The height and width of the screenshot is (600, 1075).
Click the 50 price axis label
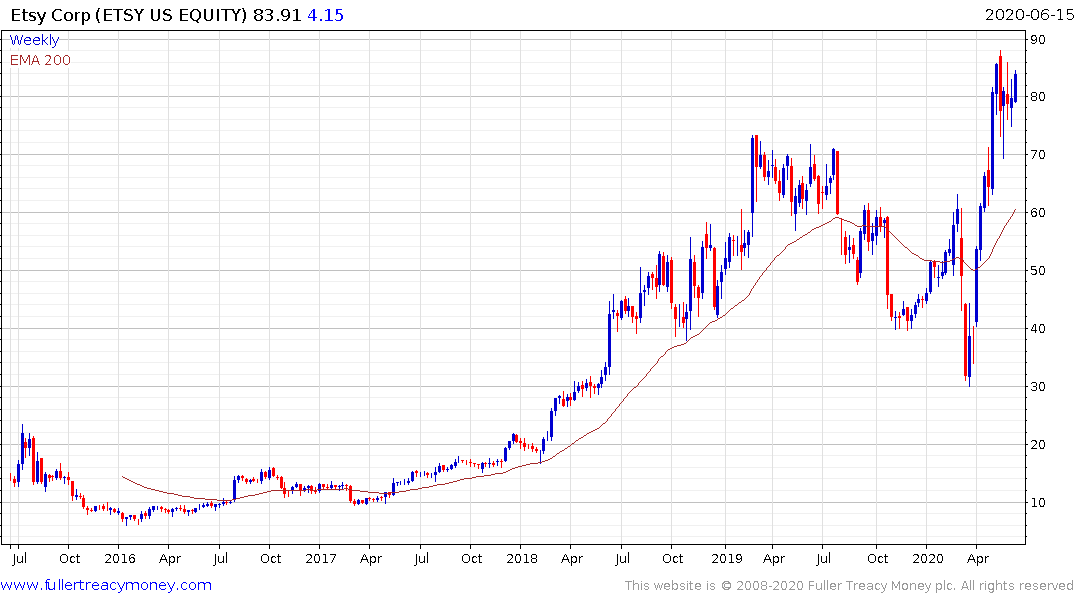pyautogui.click(x=1038, y=271)
